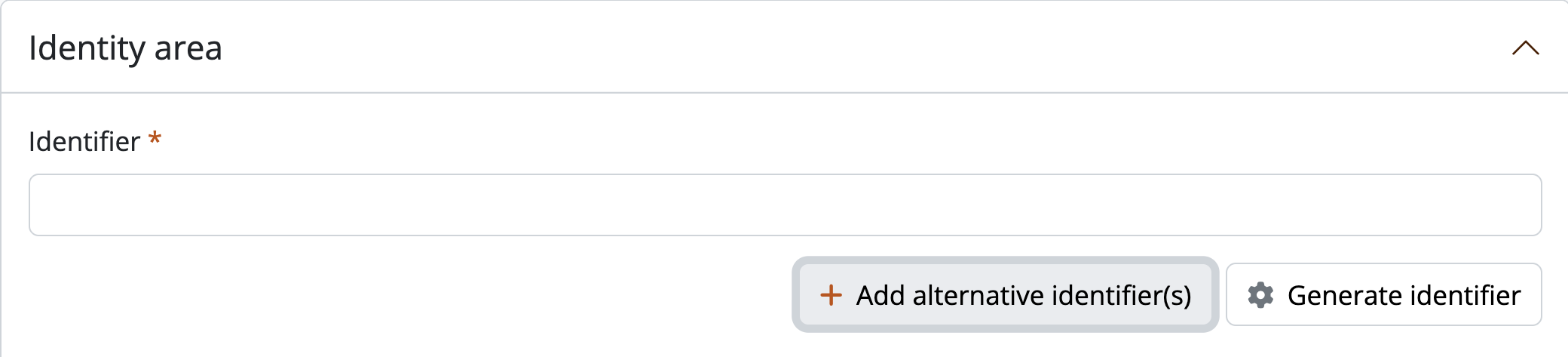Click the word "Identity" in the header
Screen dimensions: 1568x357
(87, 48)
